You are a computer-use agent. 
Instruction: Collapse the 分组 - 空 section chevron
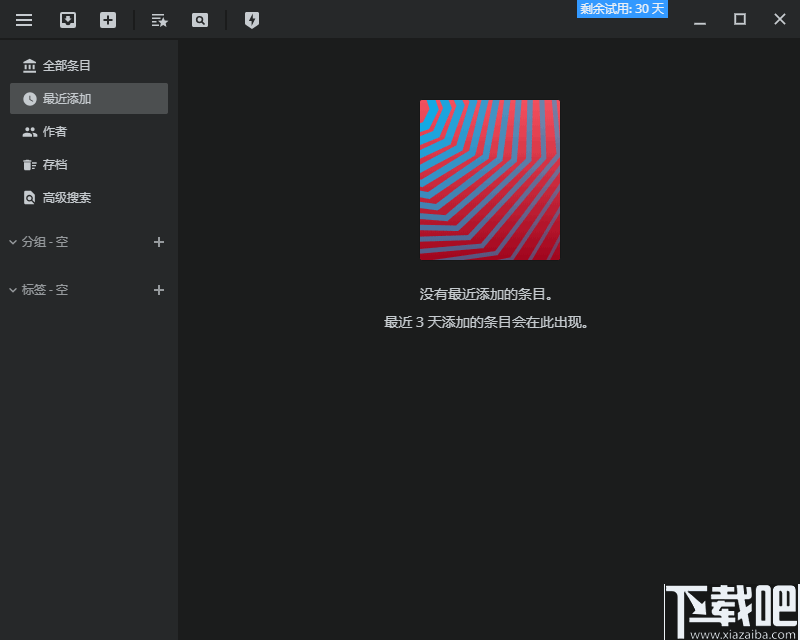[13, 242]
